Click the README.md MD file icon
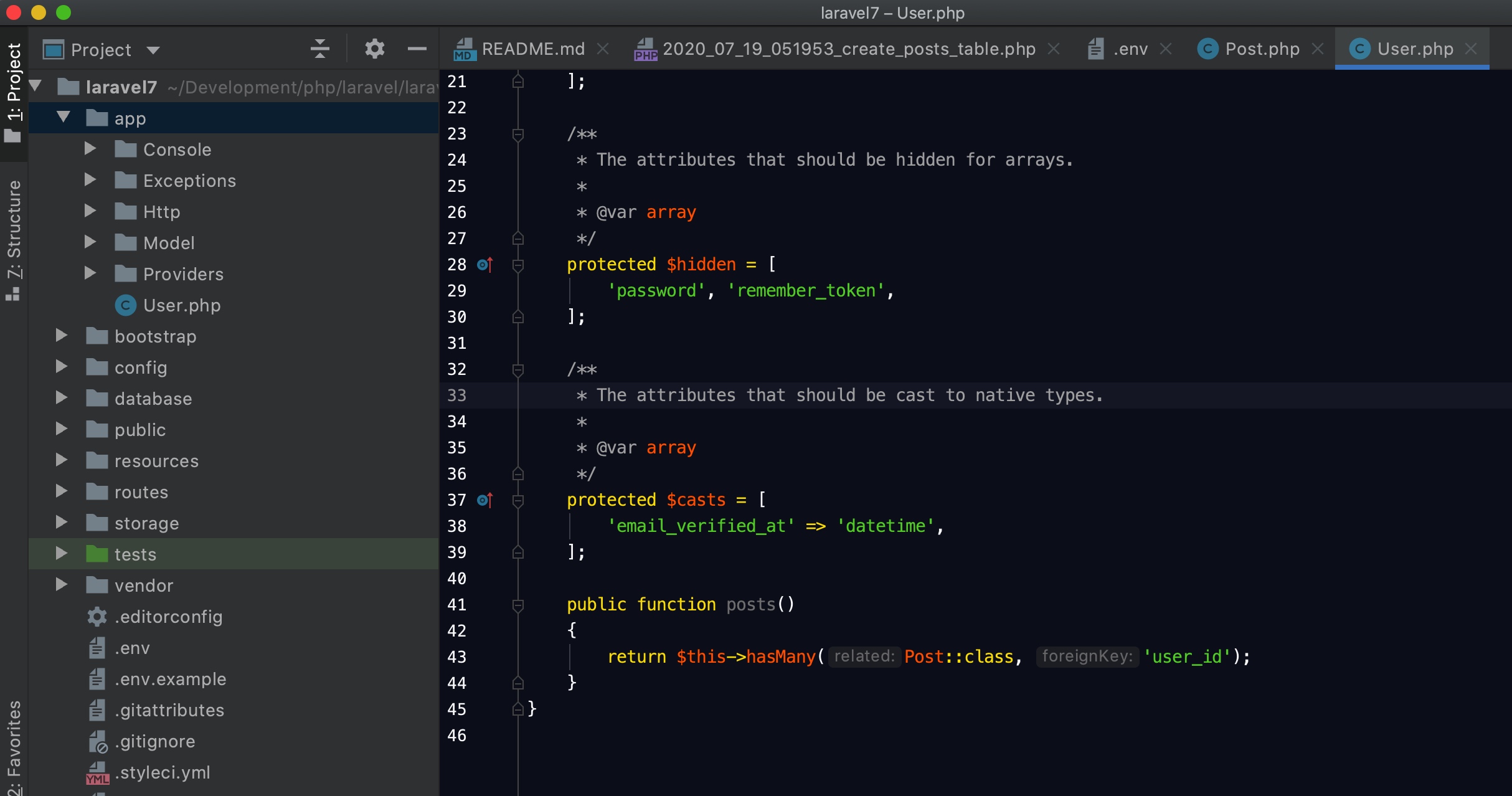Image resolution: width=1512 pixels, height=796 pixels. coord(464,49)
